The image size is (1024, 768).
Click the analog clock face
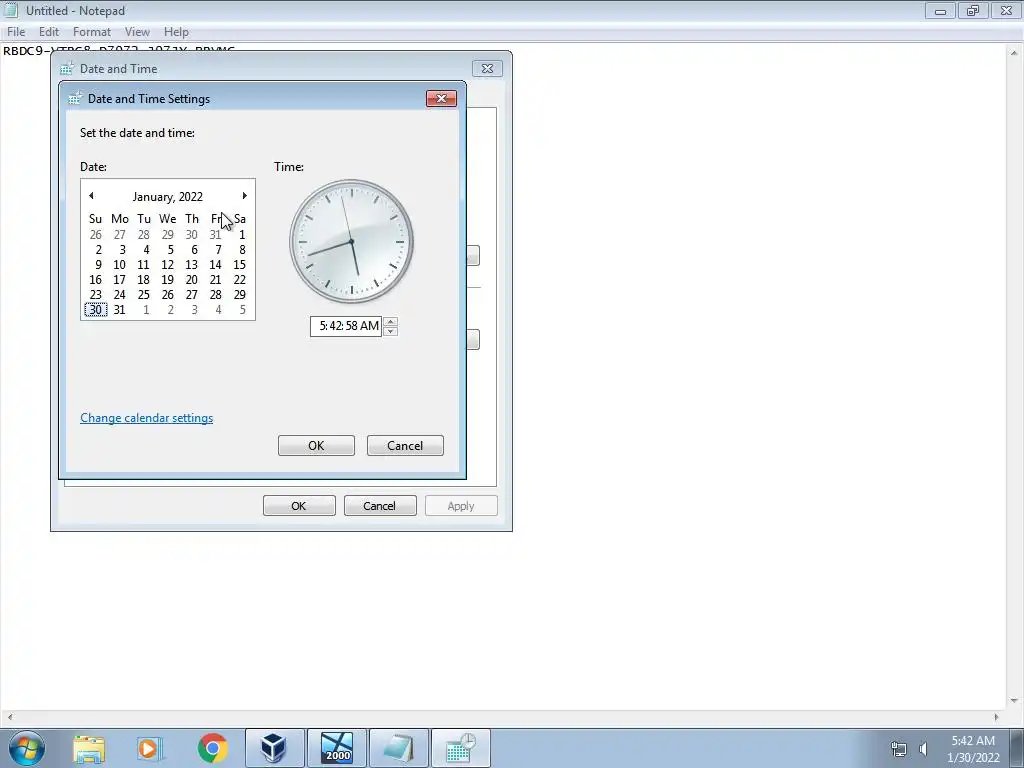[351, 242]
